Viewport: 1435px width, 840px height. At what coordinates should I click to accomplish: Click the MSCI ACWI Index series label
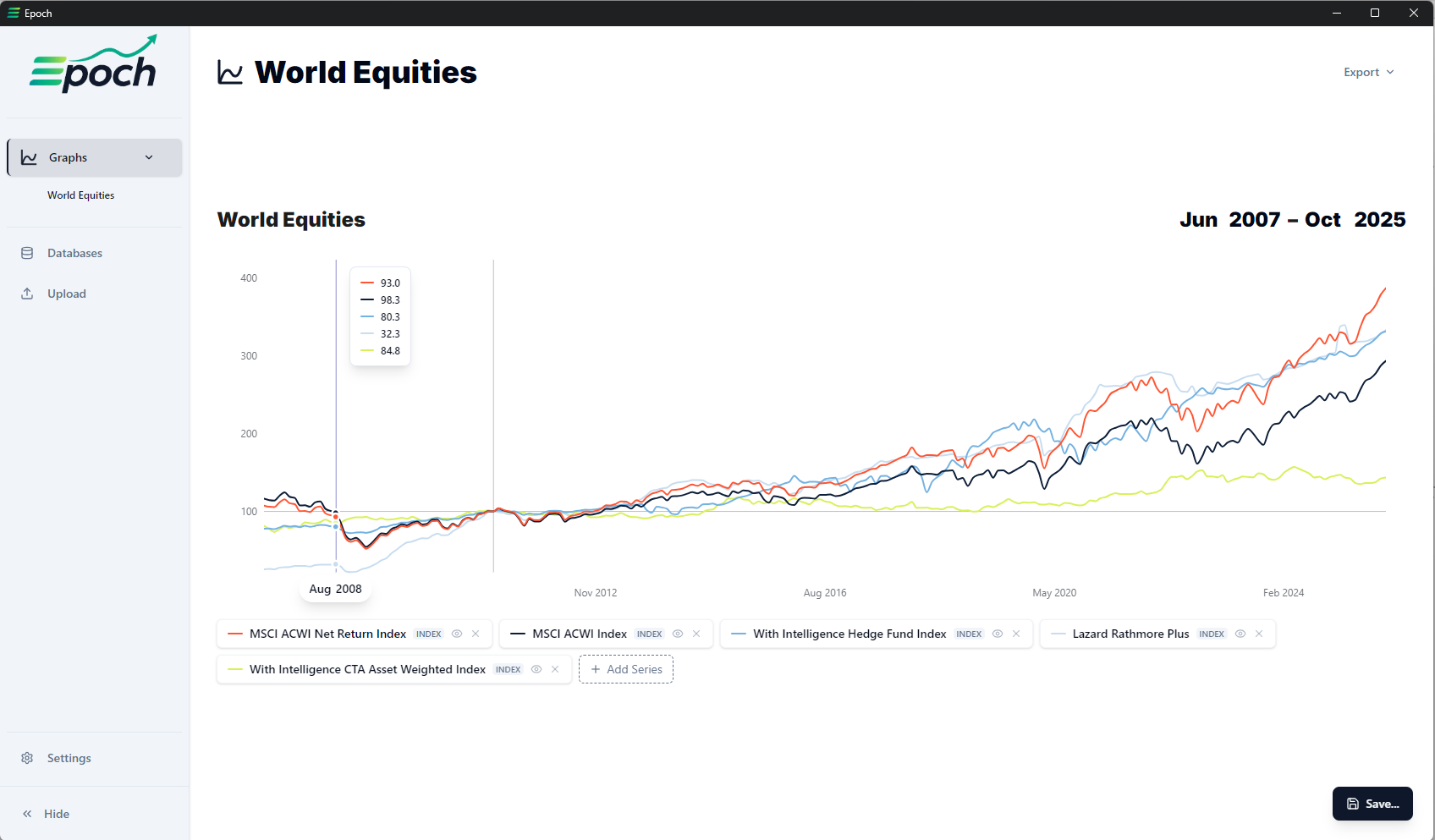point(580,634)
